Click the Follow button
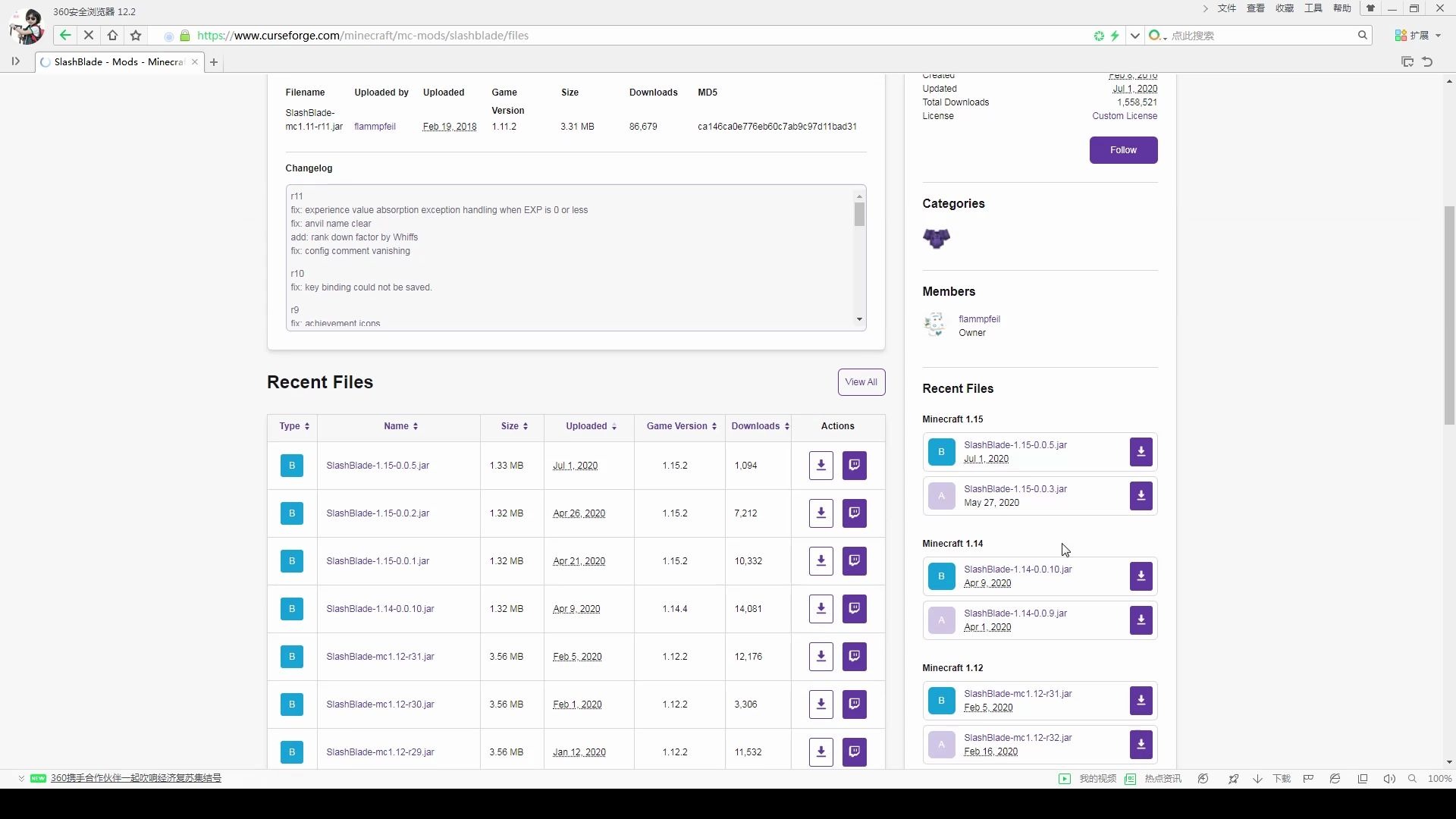 point(1123,150)
